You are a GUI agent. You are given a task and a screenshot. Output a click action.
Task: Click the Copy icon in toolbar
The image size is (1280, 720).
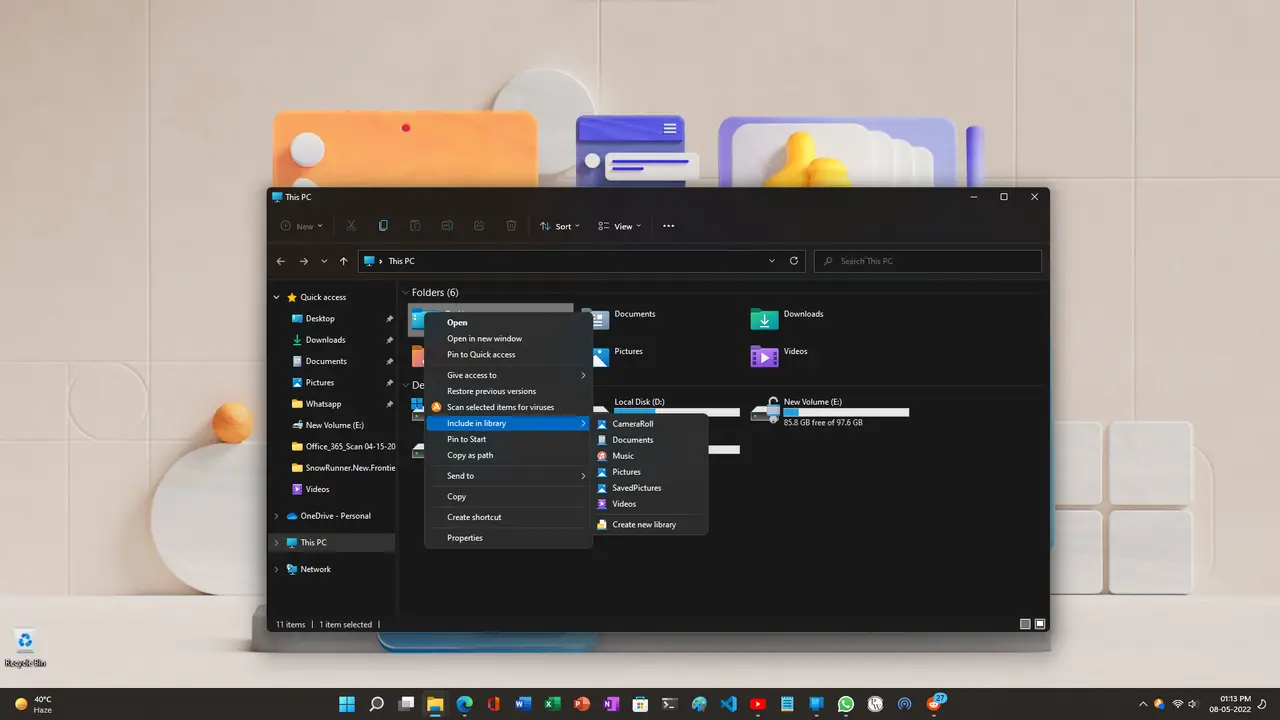383,226
